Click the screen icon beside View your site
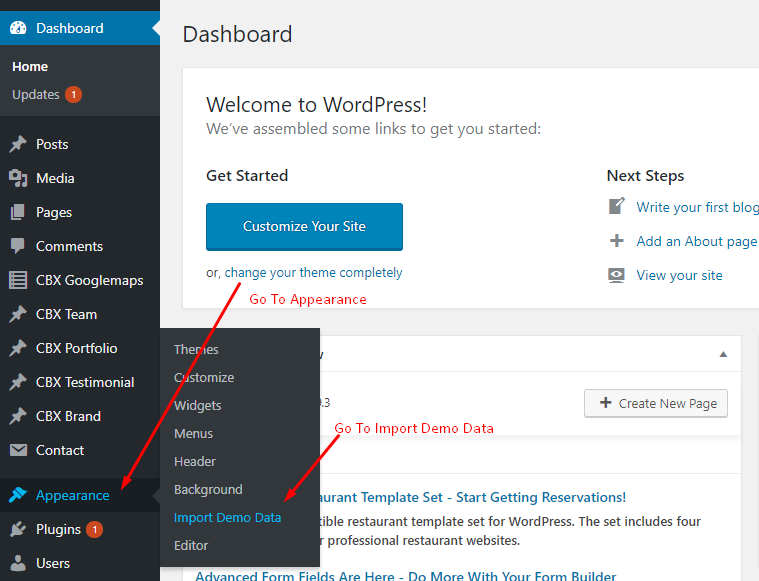The width and height of the screenshot is (759, 581). tap(616, 275)
